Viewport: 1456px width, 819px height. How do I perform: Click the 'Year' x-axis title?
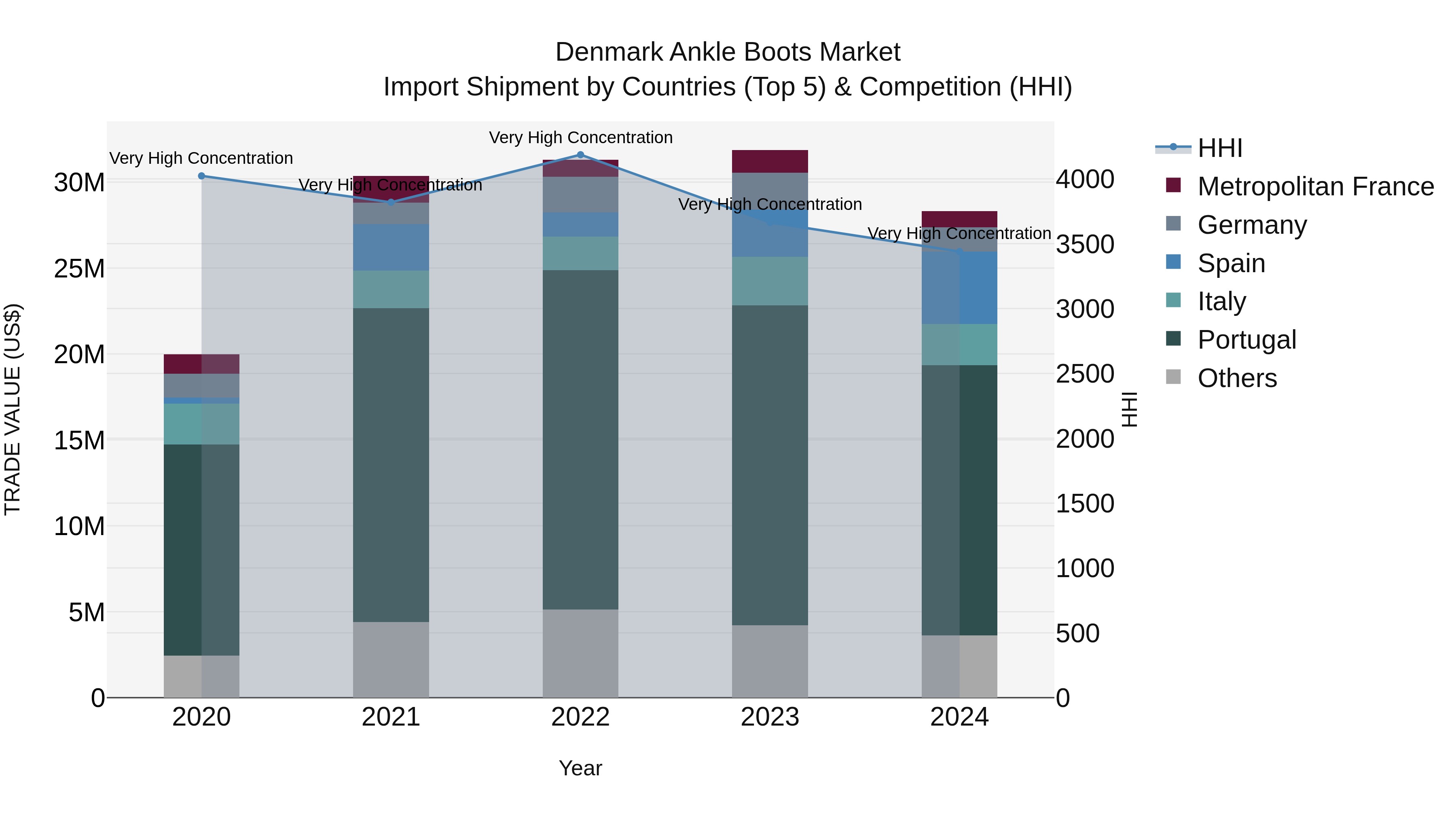[x=580, y=769]
